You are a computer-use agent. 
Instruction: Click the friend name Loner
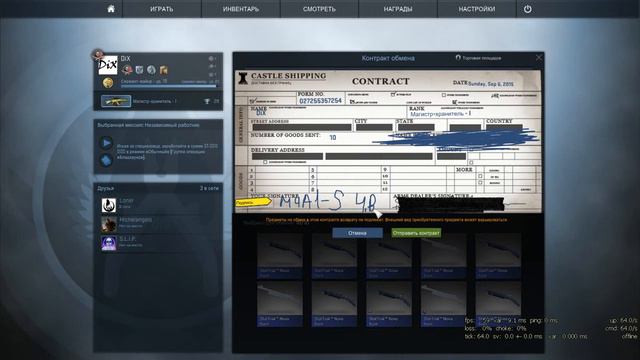126,201
